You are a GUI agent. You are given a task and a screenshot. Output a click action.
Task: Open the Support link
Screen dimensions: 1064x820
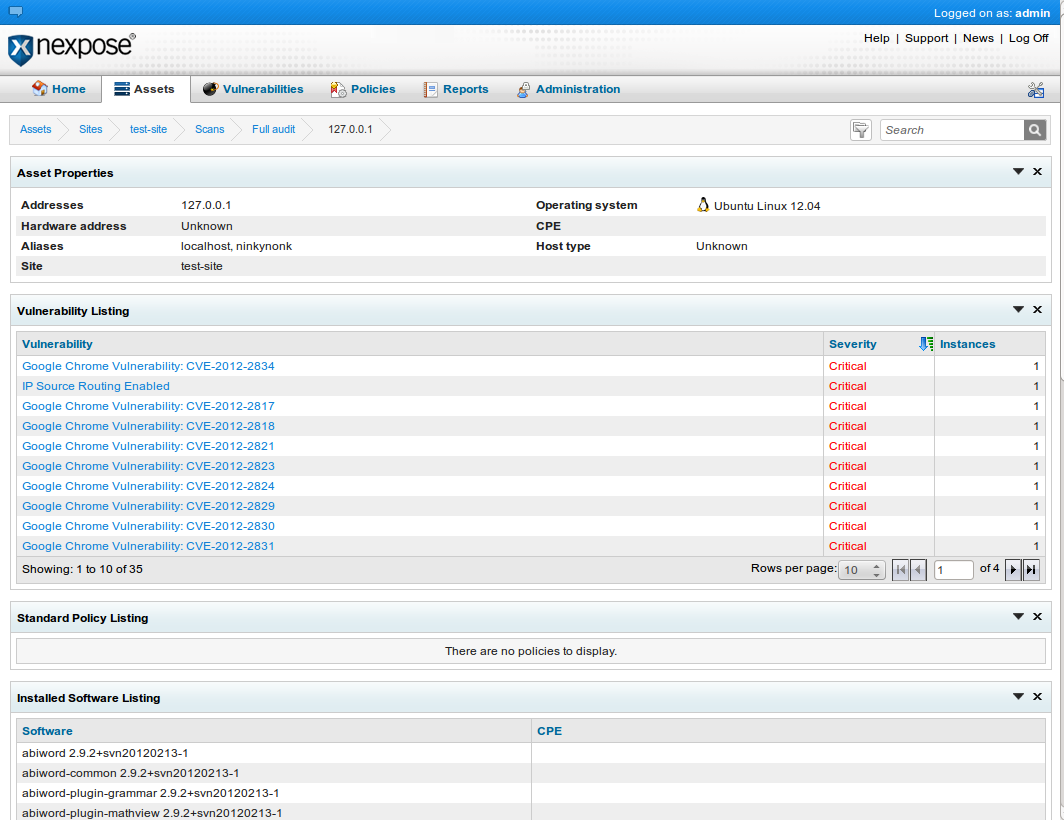pyautogui.click(x=926, y=38)
